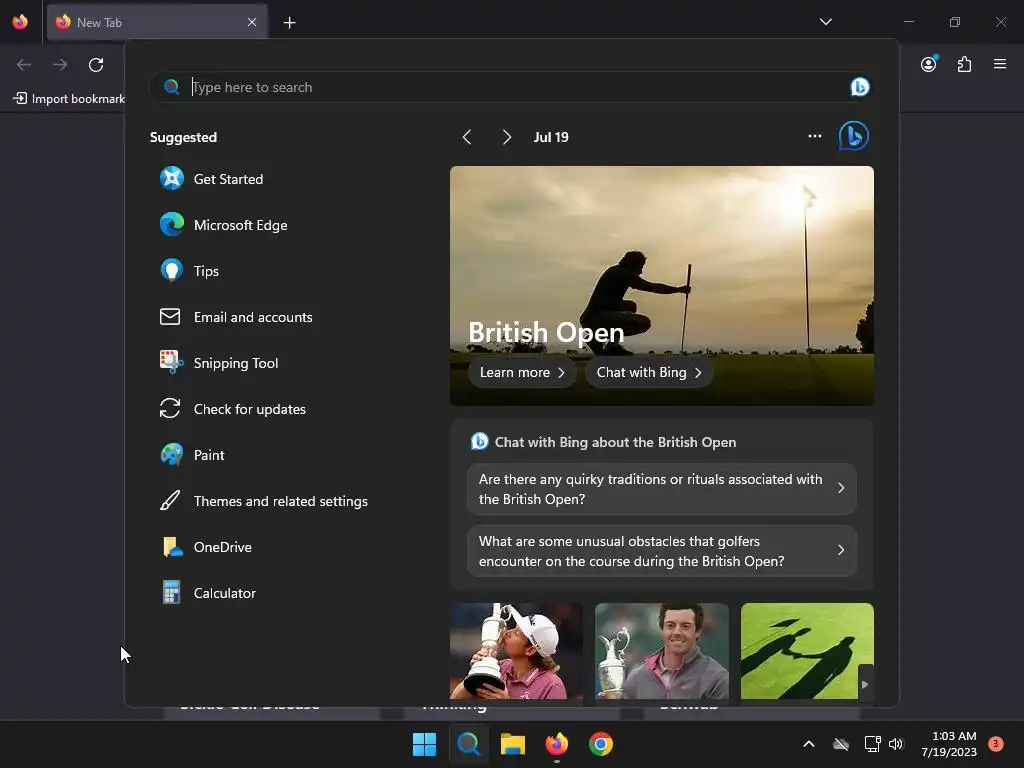Click the Type here to search field

(x=509, y=87)
